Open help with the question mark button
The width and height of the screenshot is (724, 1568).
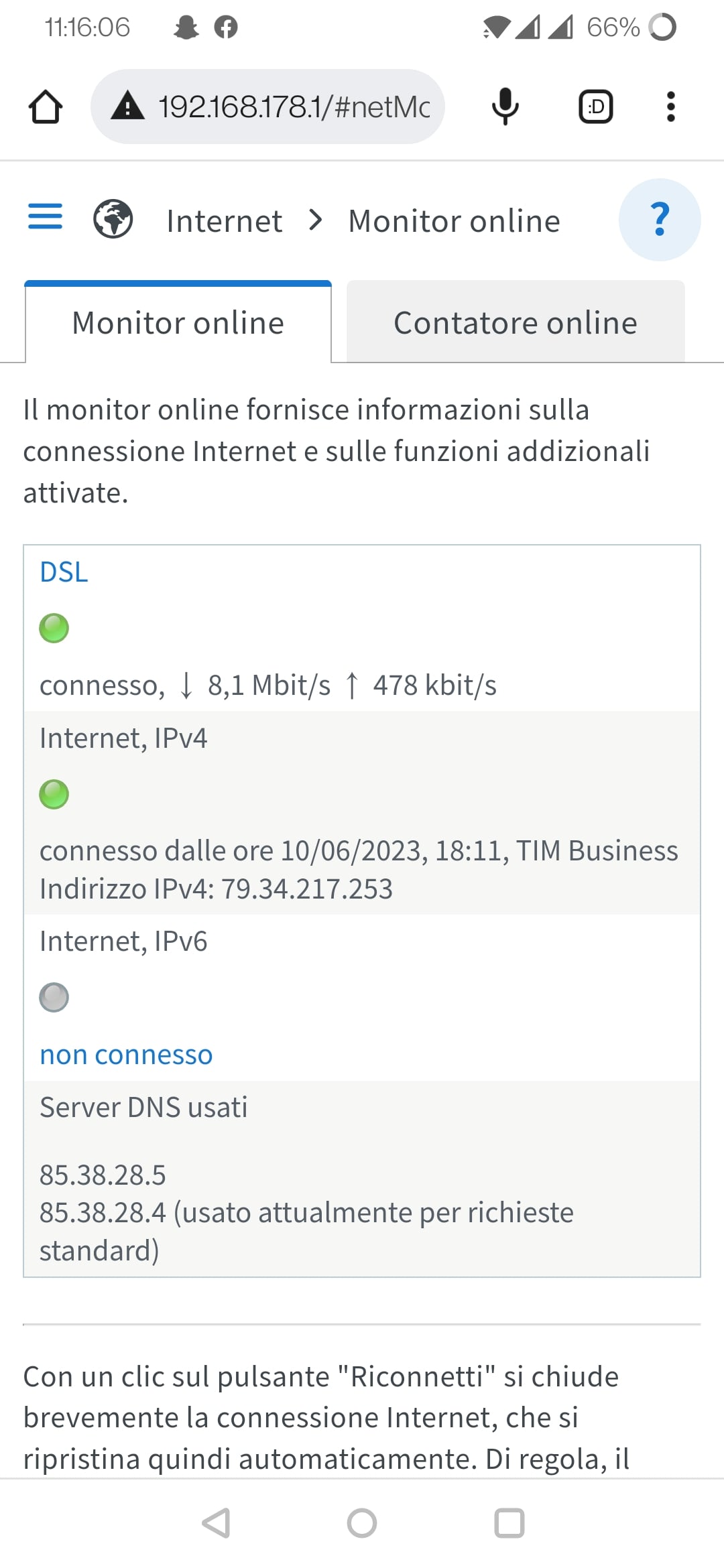pyautogui.click(x=660, y=219)
